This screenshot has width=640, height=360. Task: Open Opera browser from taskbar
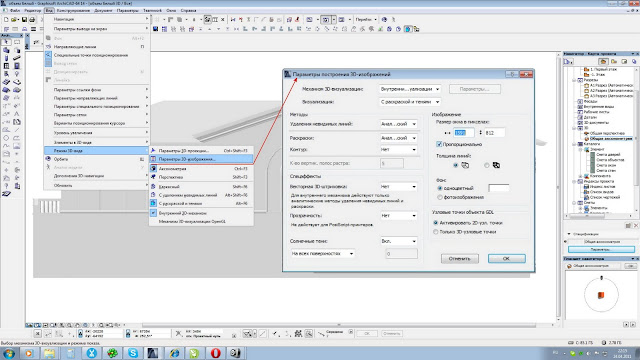pyautogui.click(x=216, y=353)
